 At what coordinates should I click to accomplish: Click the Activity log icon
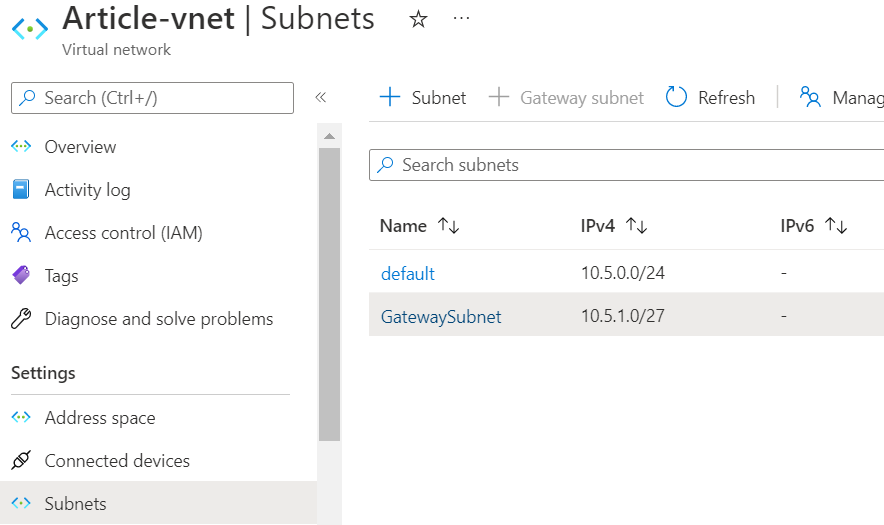(21, 190)
